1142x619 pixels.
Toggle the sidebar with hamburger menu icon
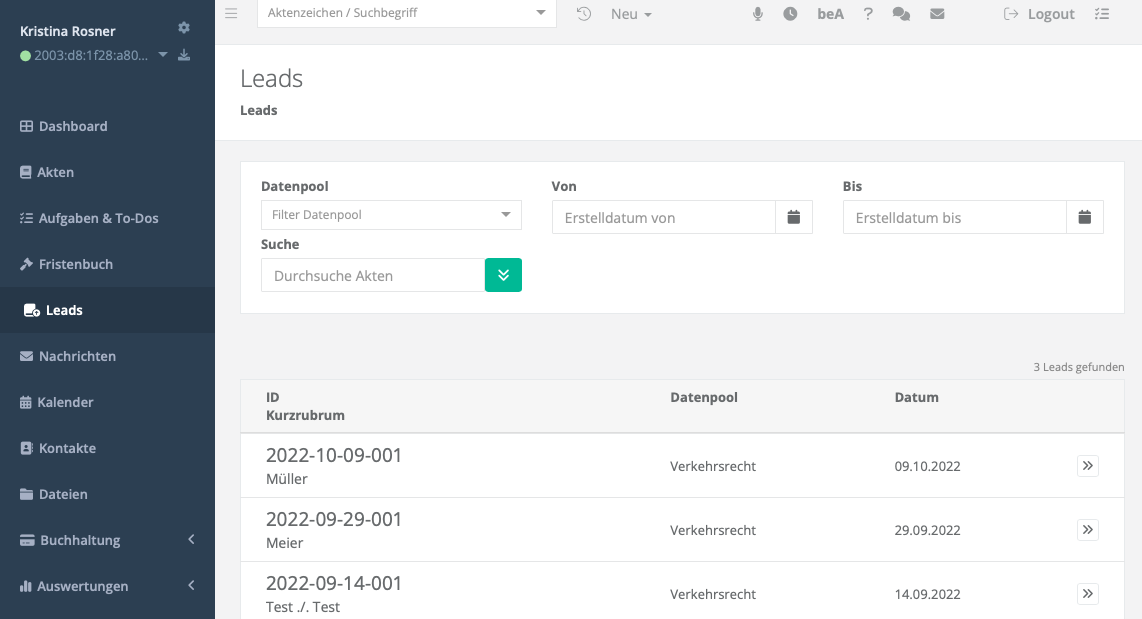(231, 14)
